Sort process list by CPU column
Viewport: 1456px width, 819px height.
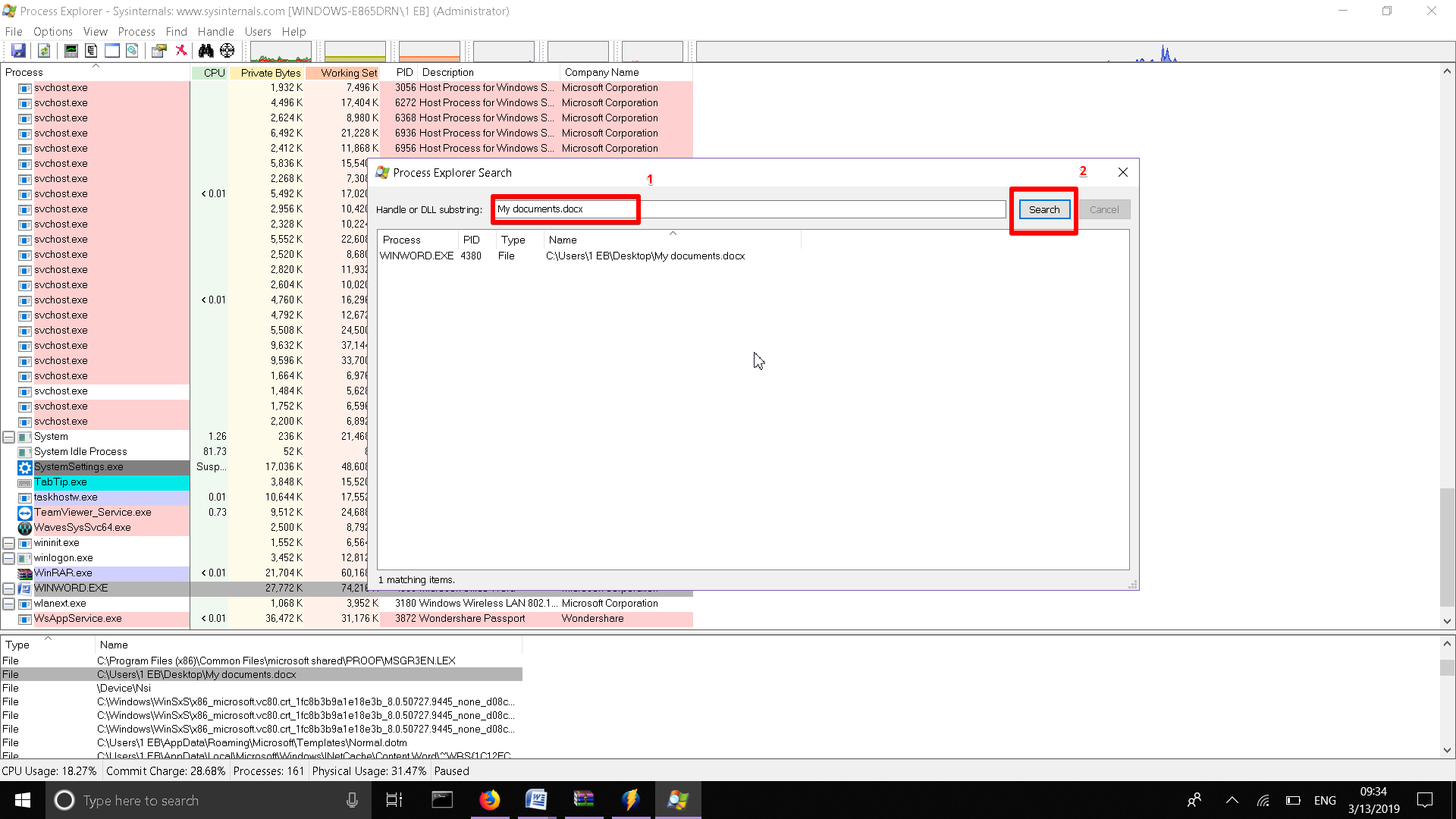210,73
